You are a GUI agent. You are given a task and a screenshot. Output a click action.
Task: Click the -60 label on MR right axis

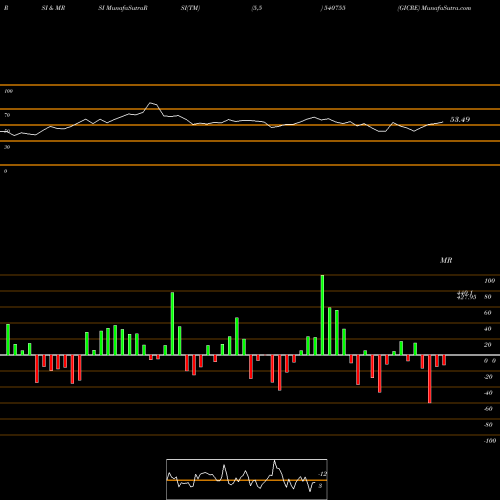click(x=488, y=409)
